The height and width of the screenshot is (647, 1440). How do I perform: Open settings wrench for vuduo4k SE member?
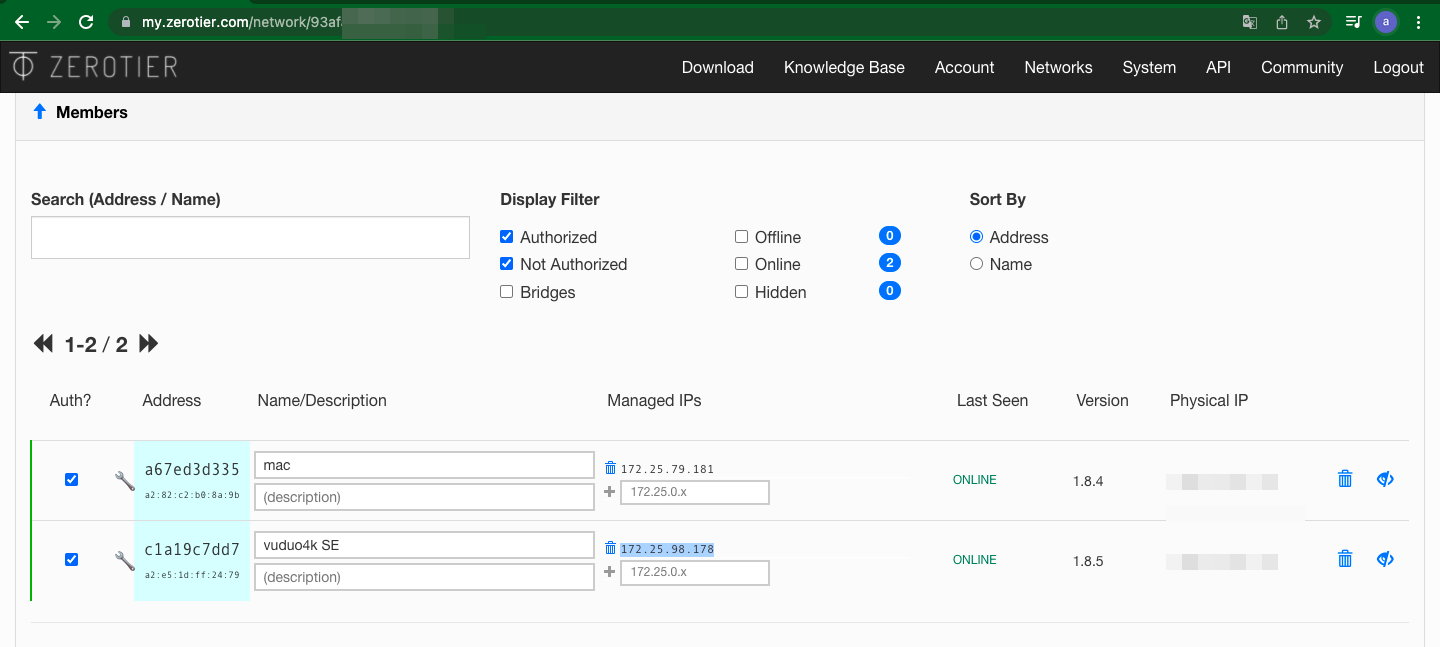click(124, 561)
